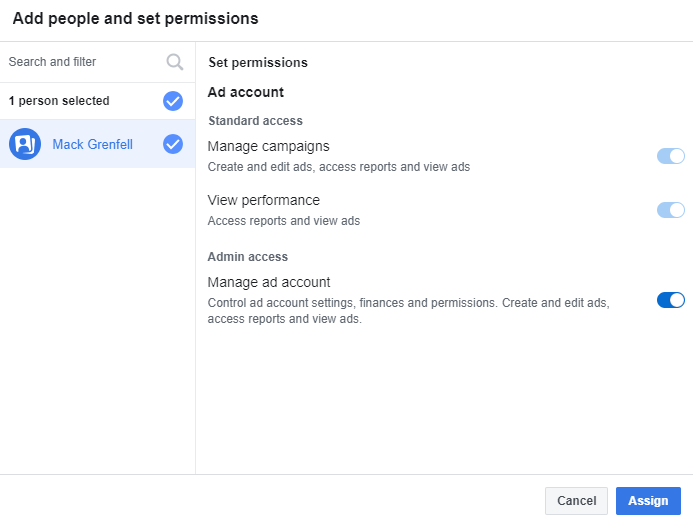Deselect the checkmark beside Mack Grenfell

tap(173, 144)
